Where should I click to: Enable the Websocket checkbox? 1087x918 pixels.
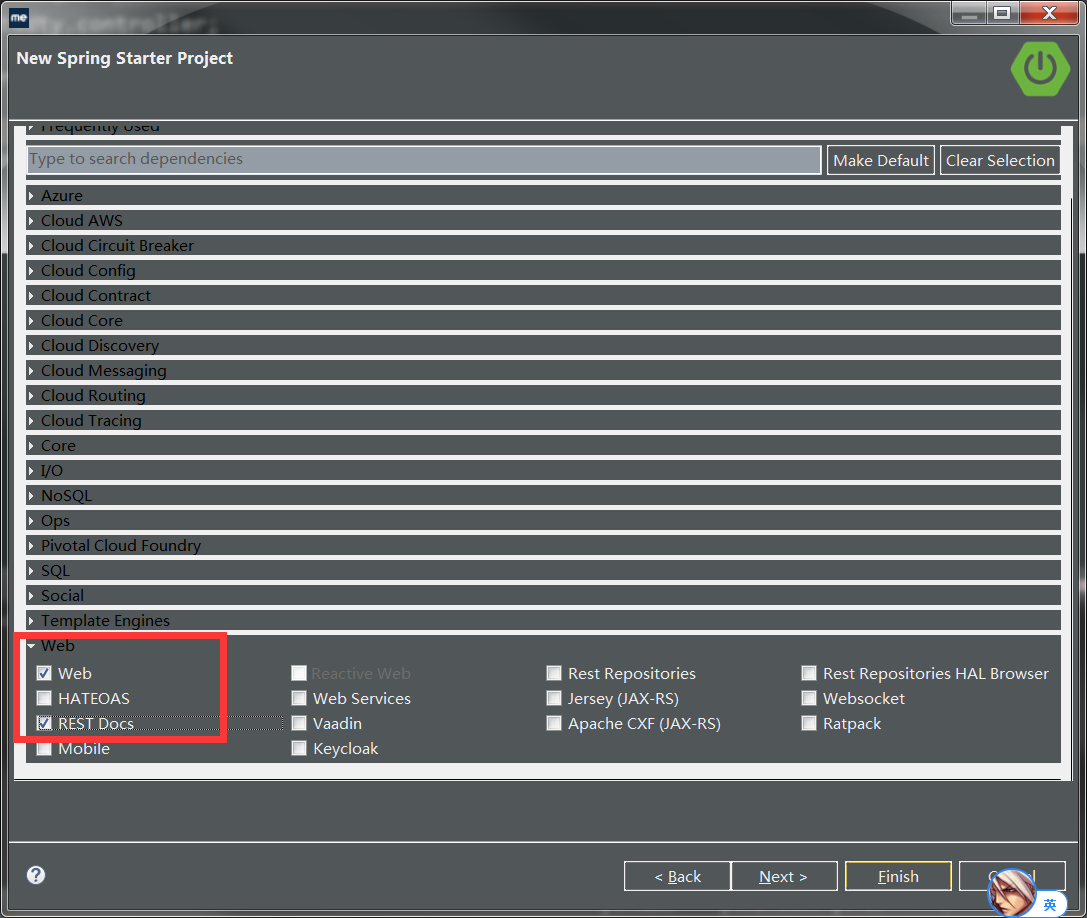click(x=809, y=698)
